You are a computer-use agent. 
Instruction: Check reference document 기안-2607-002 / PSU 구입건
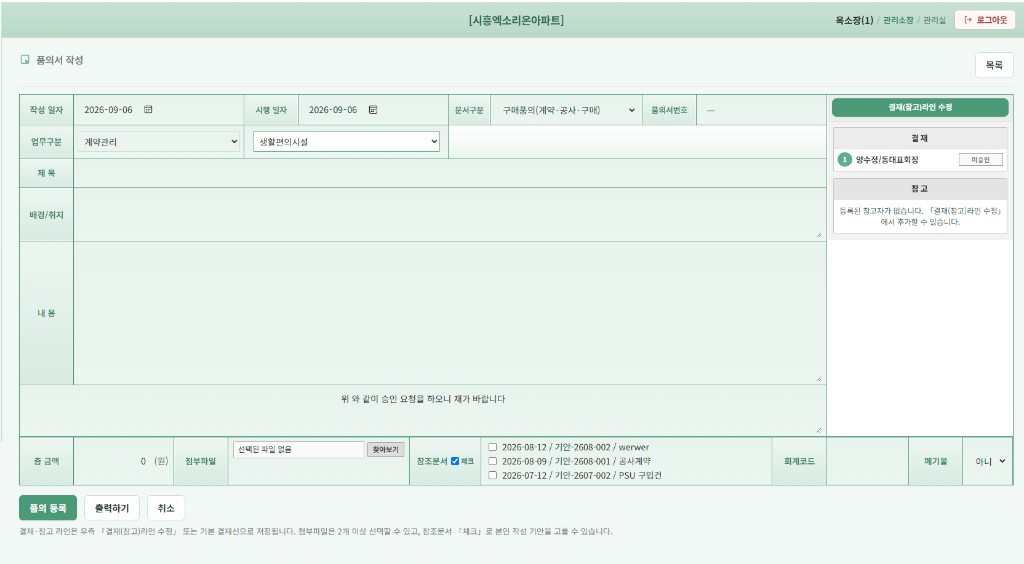coord(492,475)
